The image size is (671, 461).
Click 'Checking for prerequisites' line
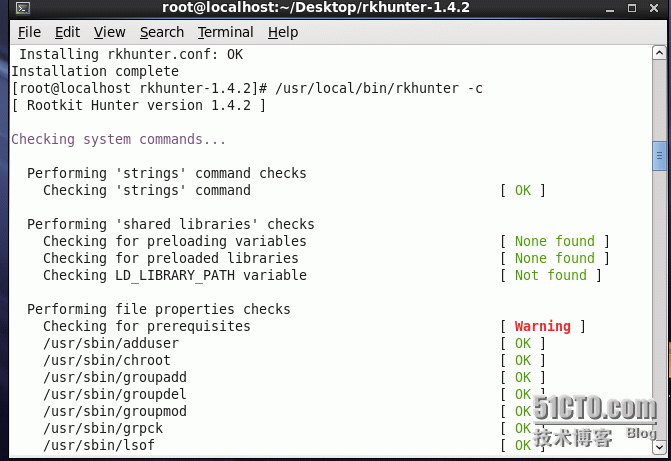point(147,326)
